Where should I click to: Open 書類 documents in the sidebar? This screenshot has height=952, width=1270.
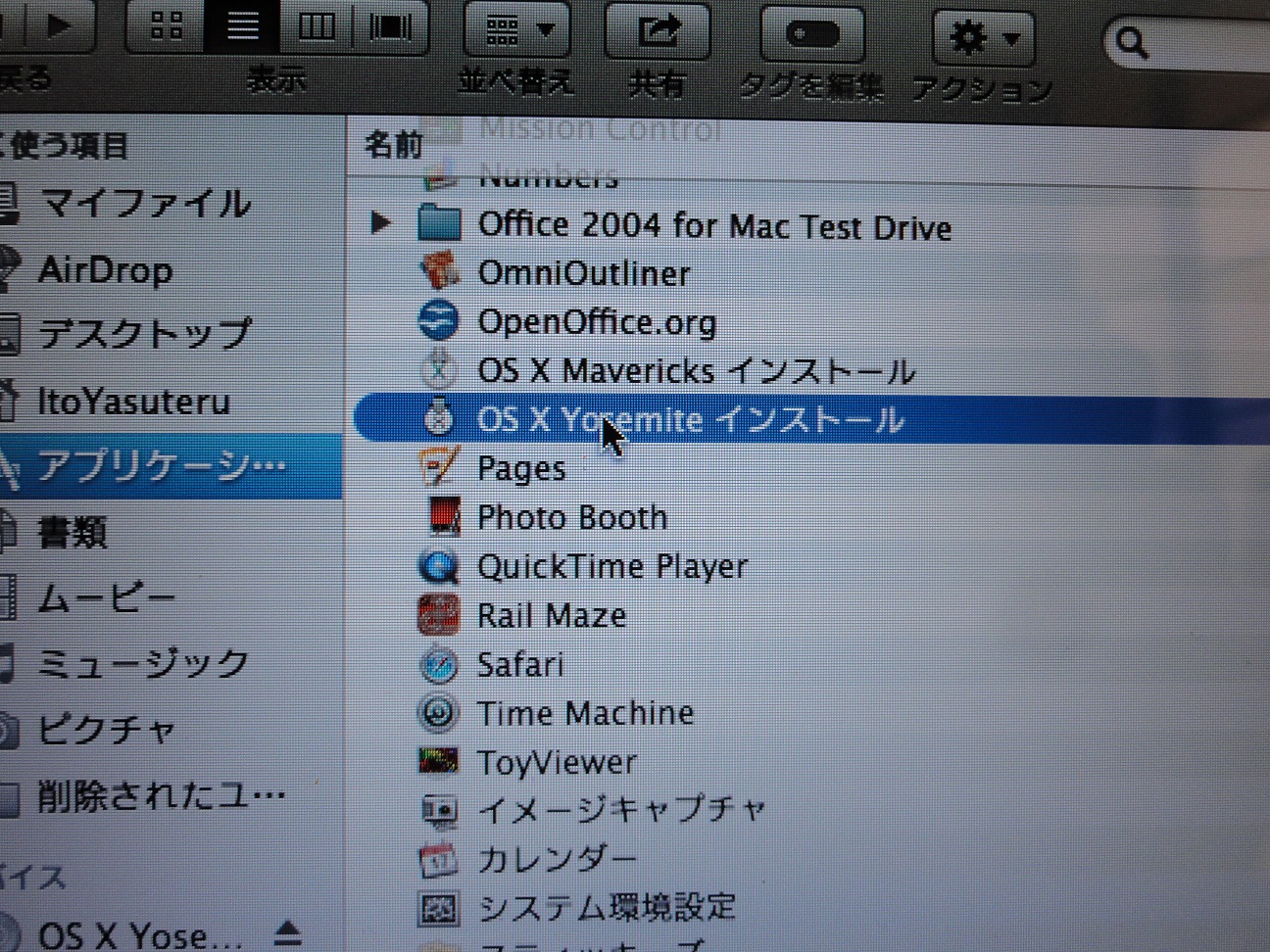click(72, 532)
